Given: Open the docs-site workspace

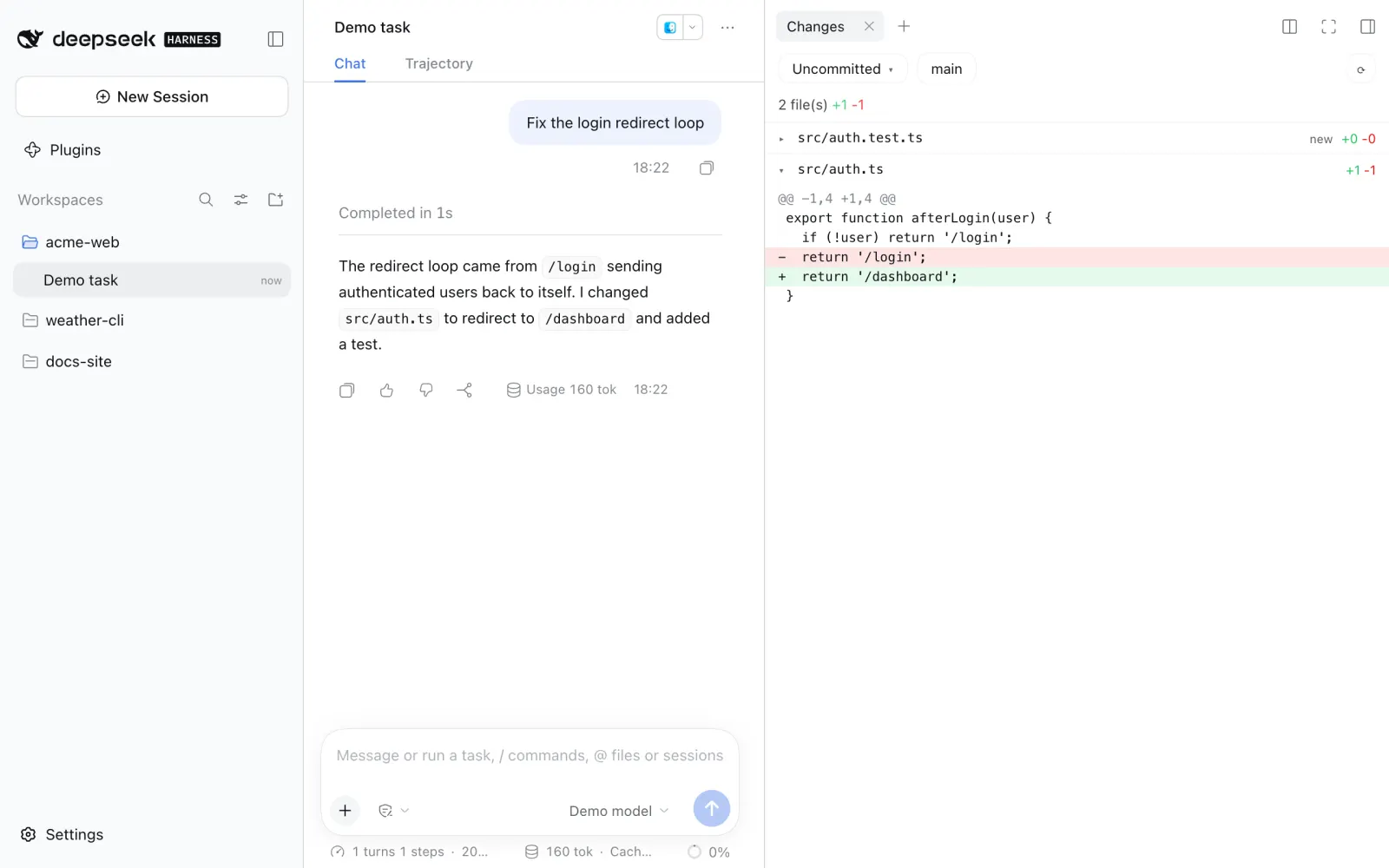Looking at the screenshot, I should coord(152,362).
